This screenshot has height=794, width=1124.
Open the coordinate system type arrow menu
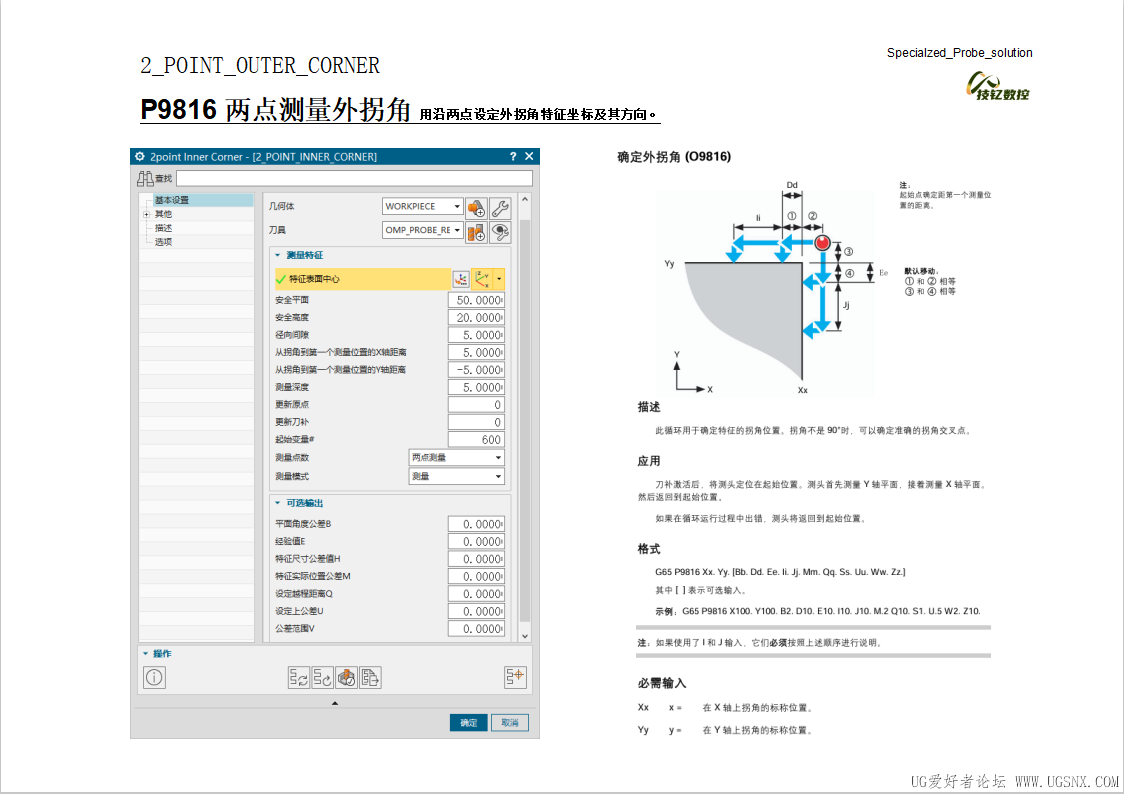tap(499, 279)
